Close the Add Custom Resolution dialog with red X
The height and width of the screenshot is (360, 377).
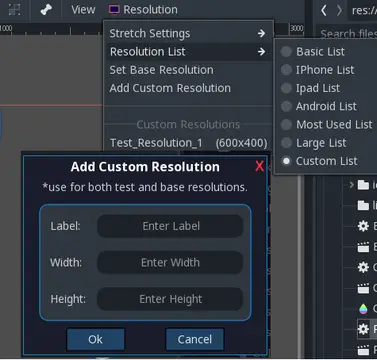[x=259, y=166]
